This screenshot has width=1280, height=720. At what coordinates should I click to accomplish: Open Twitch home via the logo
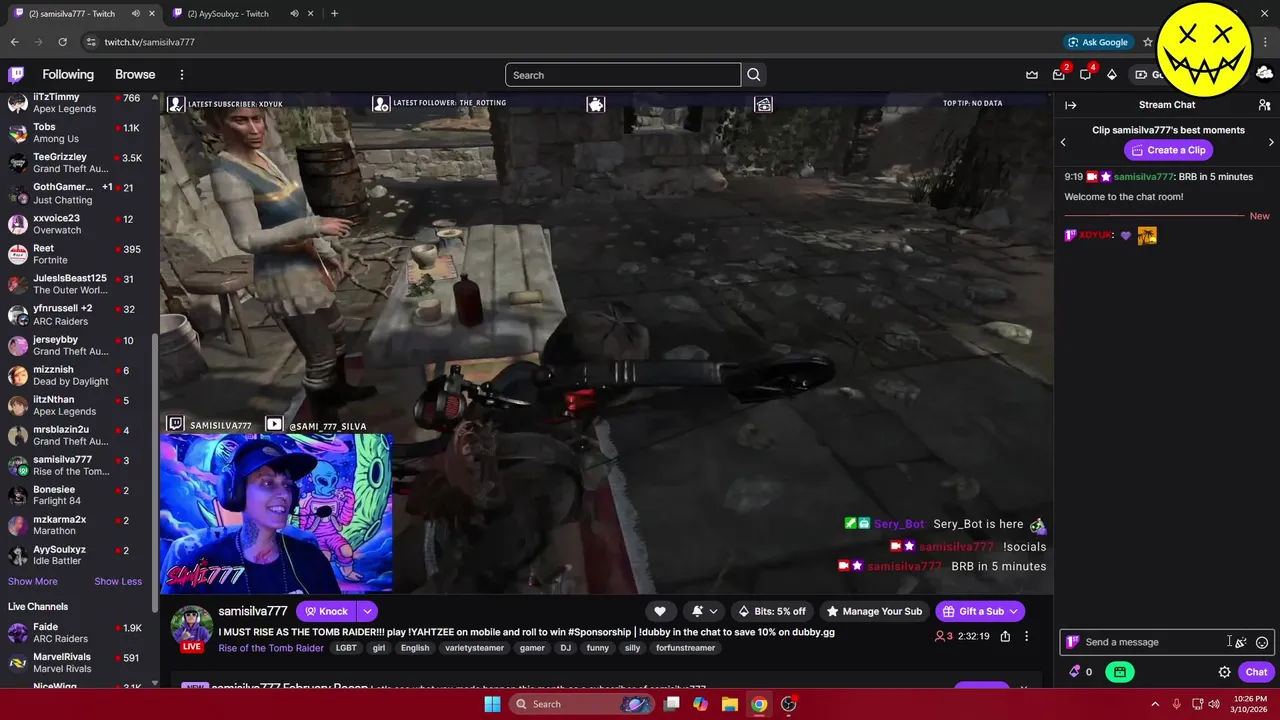16,75
